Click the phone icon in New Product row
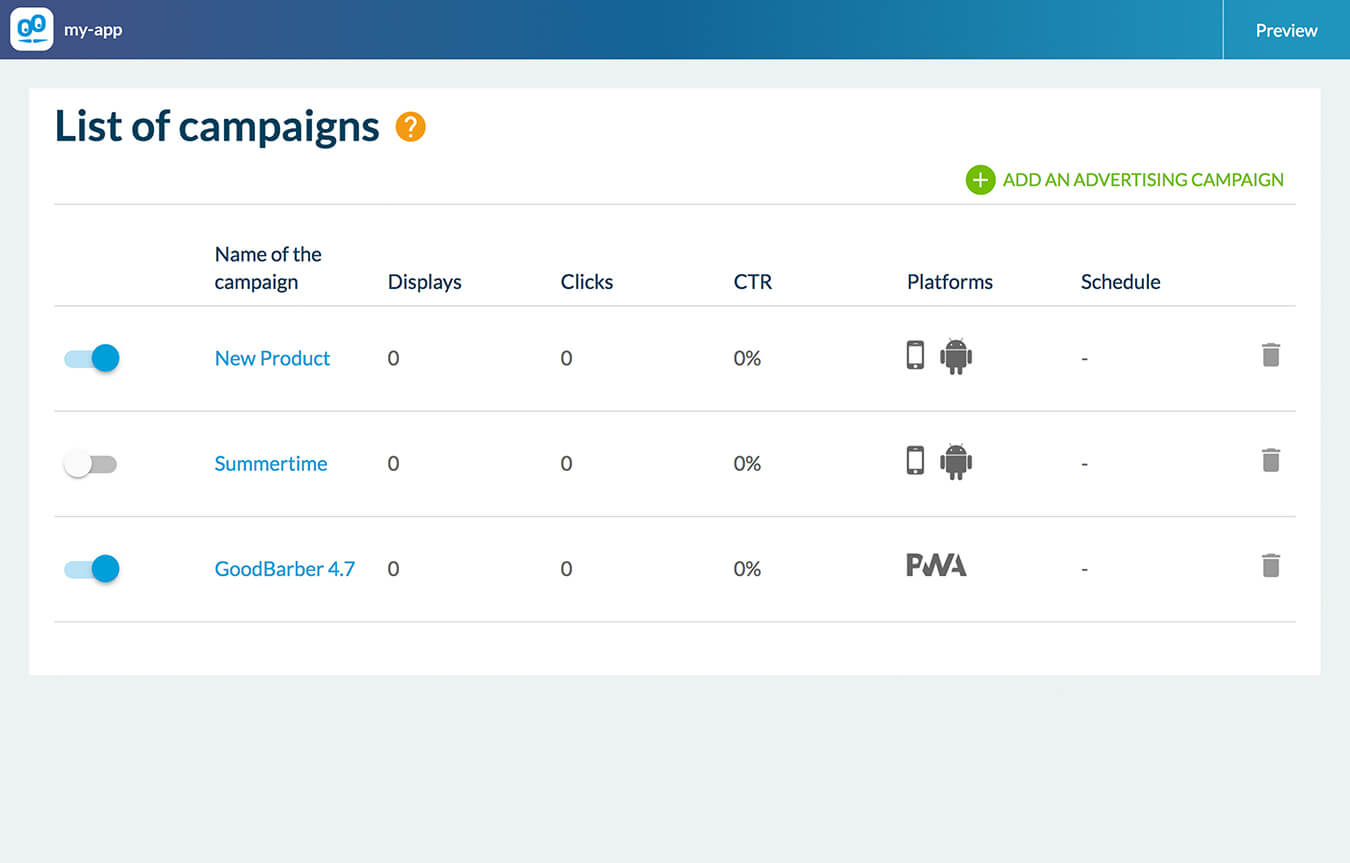The image size is (1350, 863). tap(915, 356)
